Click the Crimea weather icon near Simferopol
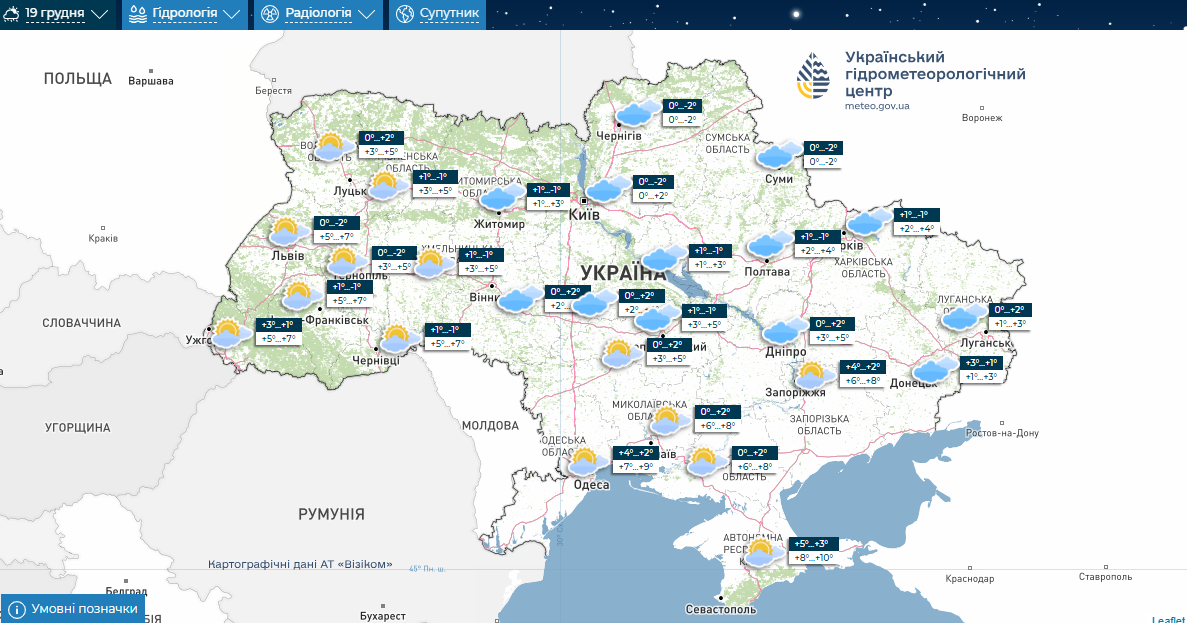The height and width of the screenshot is (623, 1187). pyautogui.click(x=762, y=552)
